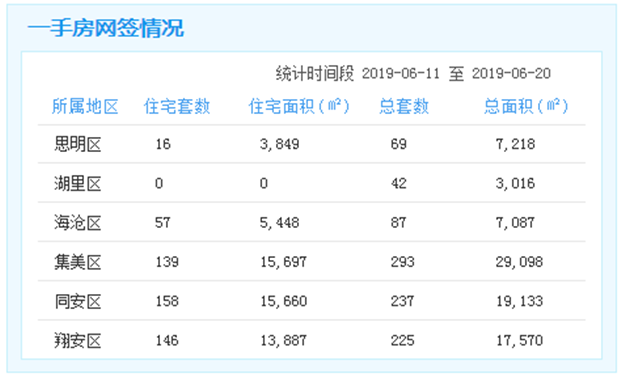Click 住宅面积 value 0 in 湖里区 row
This screenshot has width=625, height=377.
pos(264,183)
